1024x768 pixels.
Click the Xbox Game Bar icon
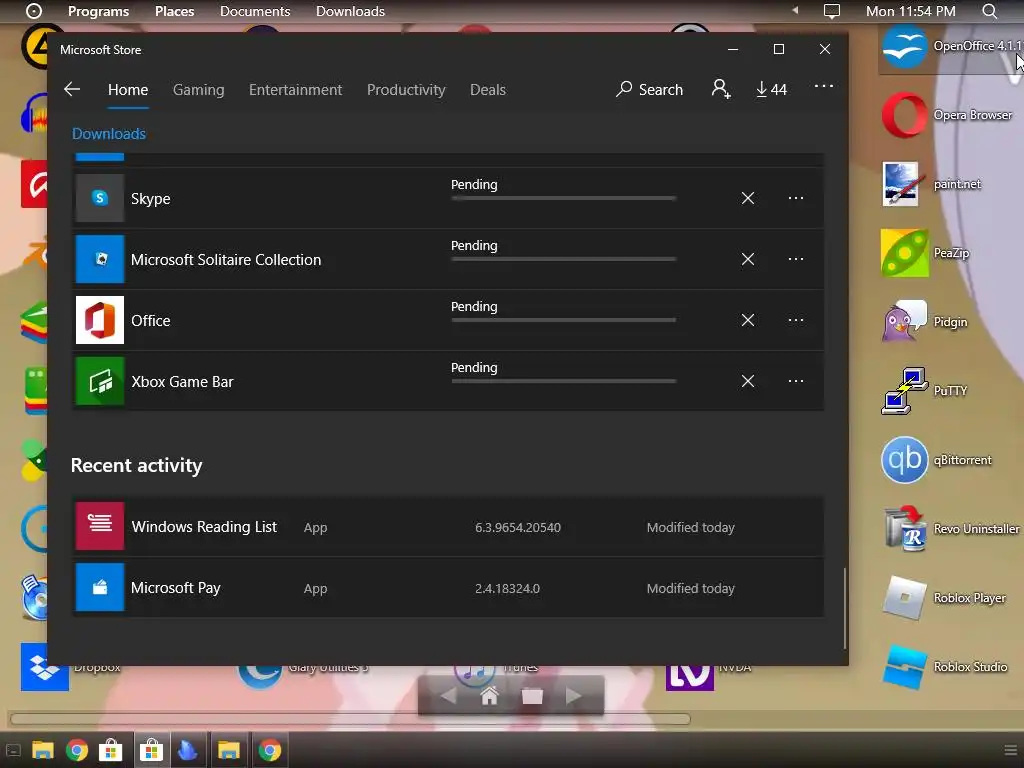click(100, 381)
